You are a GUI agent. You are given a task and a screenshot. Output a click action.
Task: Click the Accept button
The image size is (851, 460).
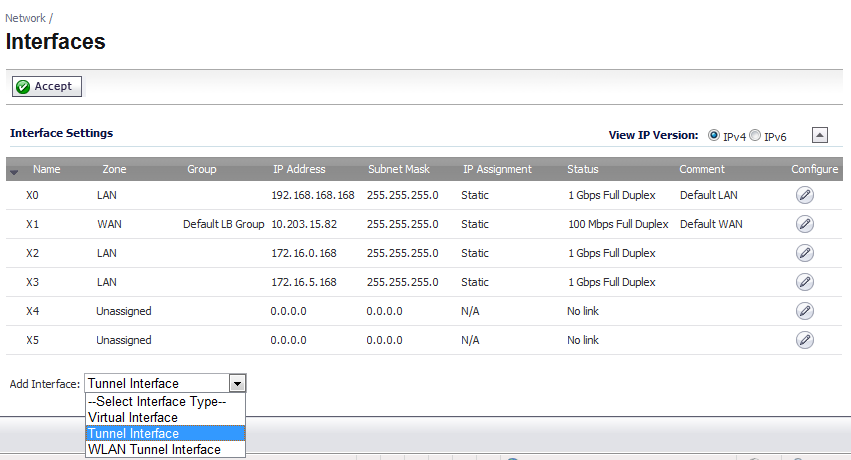tap(47, 86)
